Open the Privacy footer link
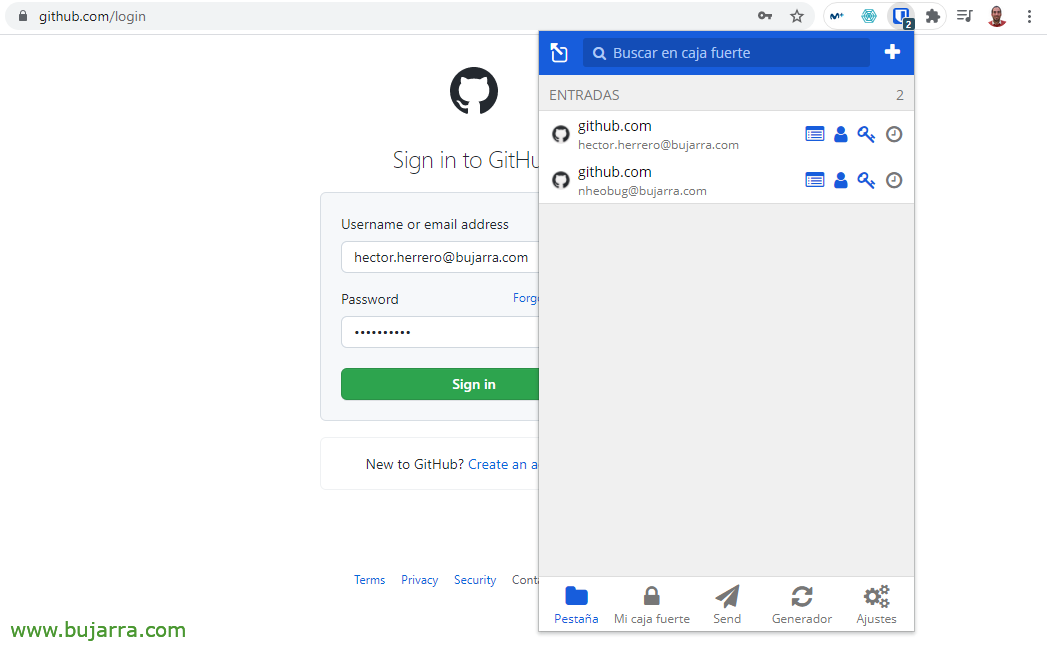1047x651 pixels. (419, 580)
